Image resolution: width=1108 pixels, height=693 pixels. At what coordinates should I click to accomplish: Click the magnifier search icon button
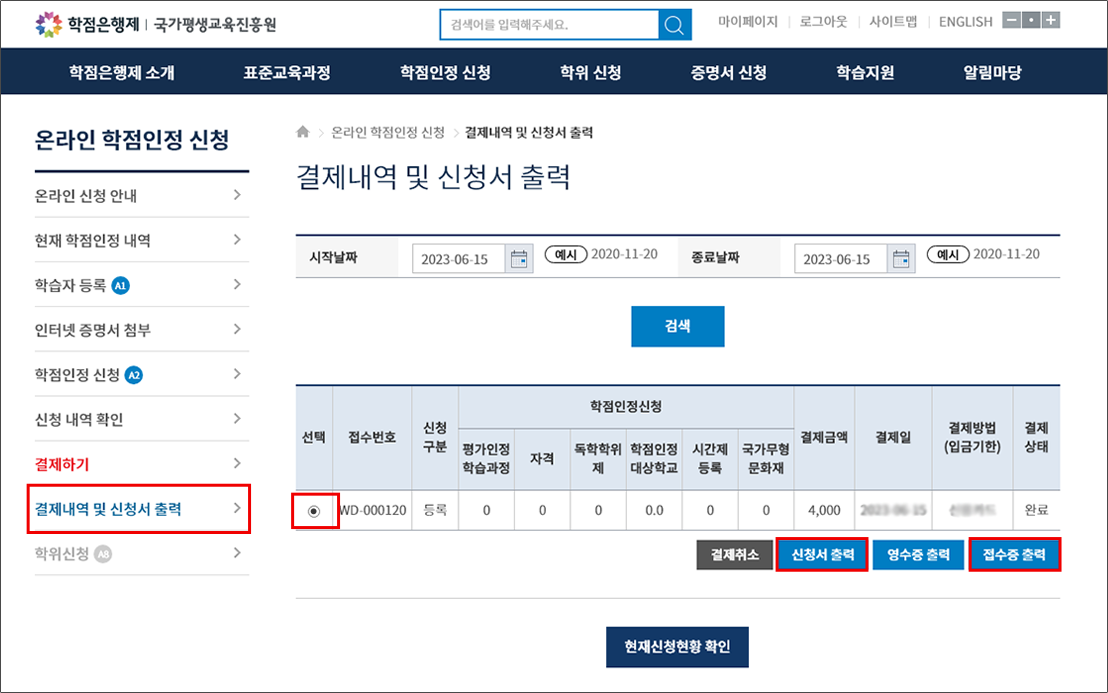click(676, 24)
